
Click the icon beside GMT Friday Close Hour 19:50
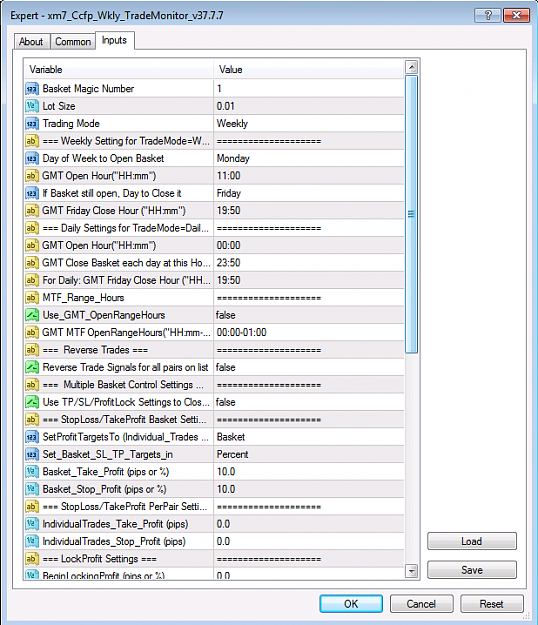(x=32, y=210)
